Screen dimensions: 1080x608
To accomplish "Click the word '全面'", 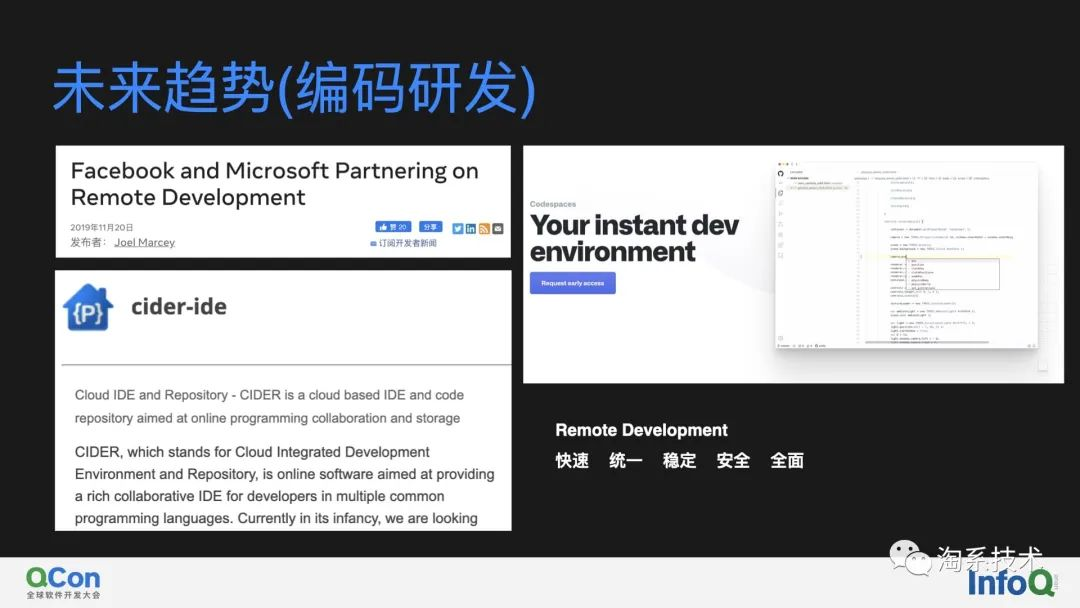I will tap(787, 461).
